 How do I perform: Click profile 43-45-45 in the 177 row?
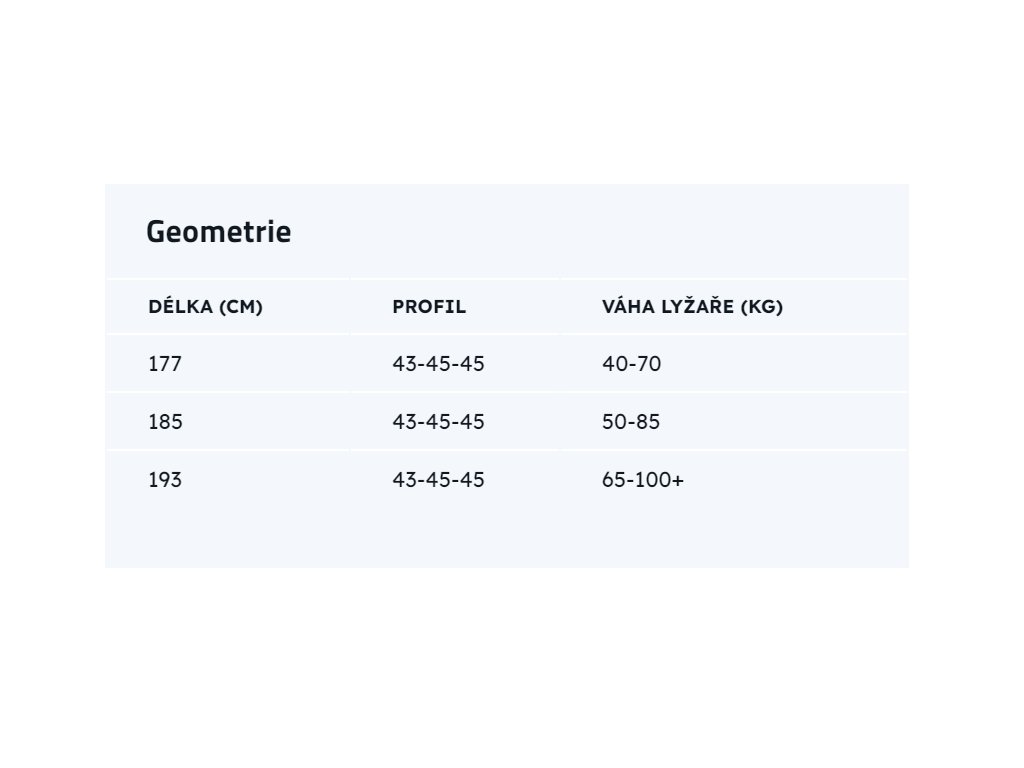(x=438, y=364)
